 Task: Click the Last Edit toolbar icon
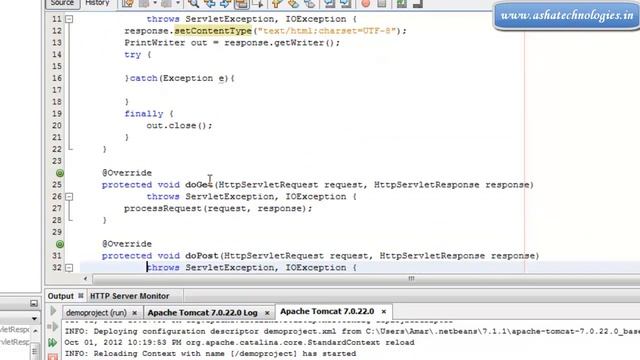point(127,4)
